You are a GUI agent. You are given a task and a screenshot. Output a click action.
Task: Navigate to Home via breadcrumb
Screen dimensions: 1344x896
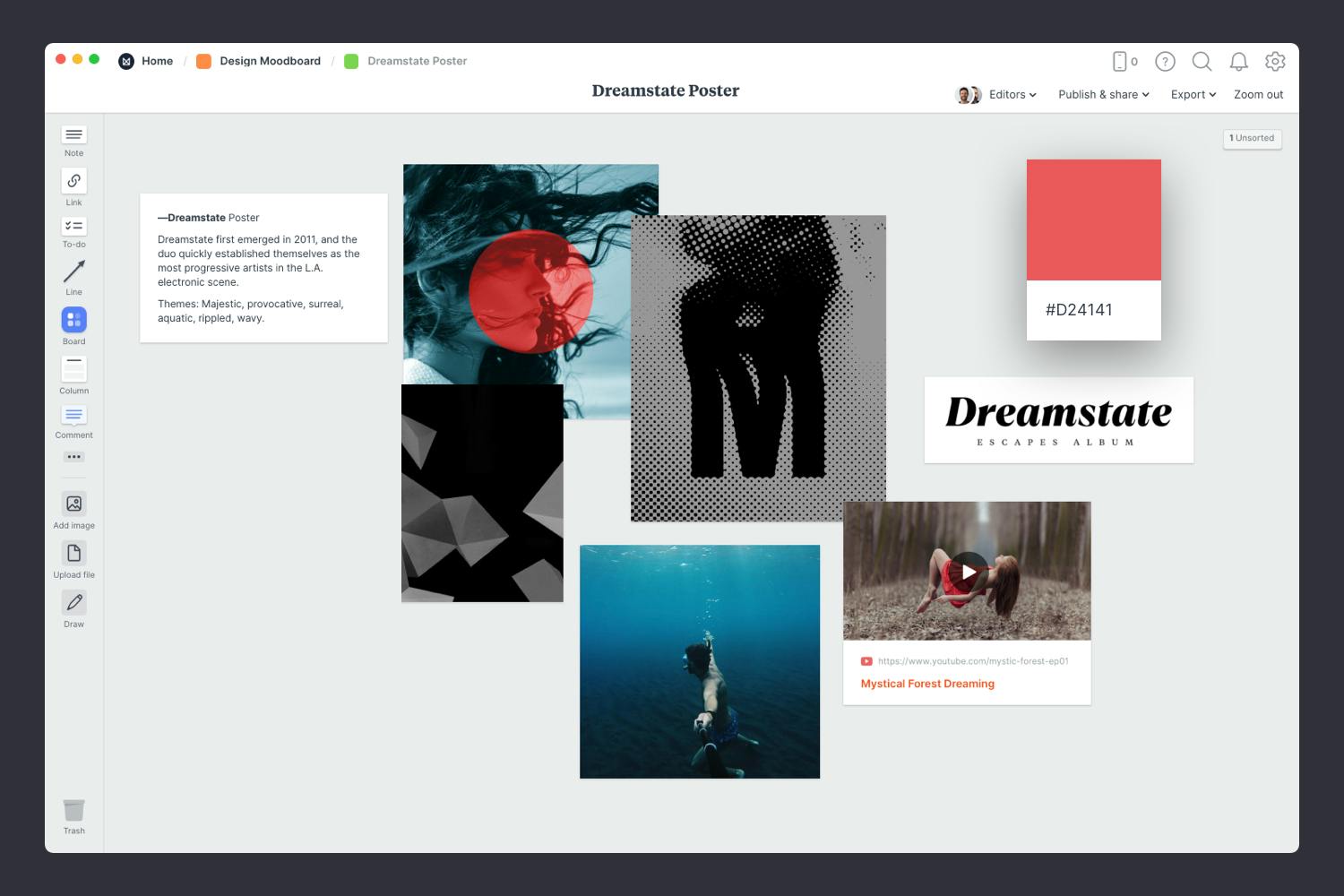158,61
